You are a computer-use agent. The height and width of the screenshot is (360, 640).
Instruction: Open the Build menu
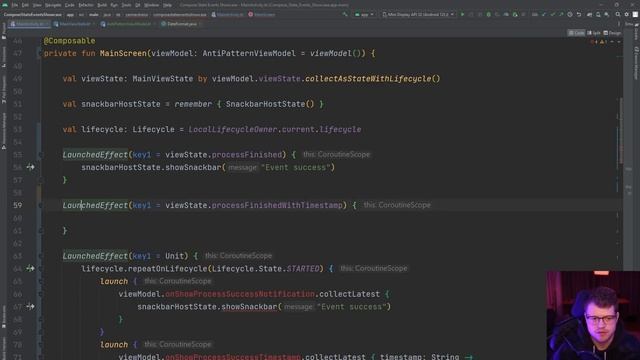coord(102,5)
